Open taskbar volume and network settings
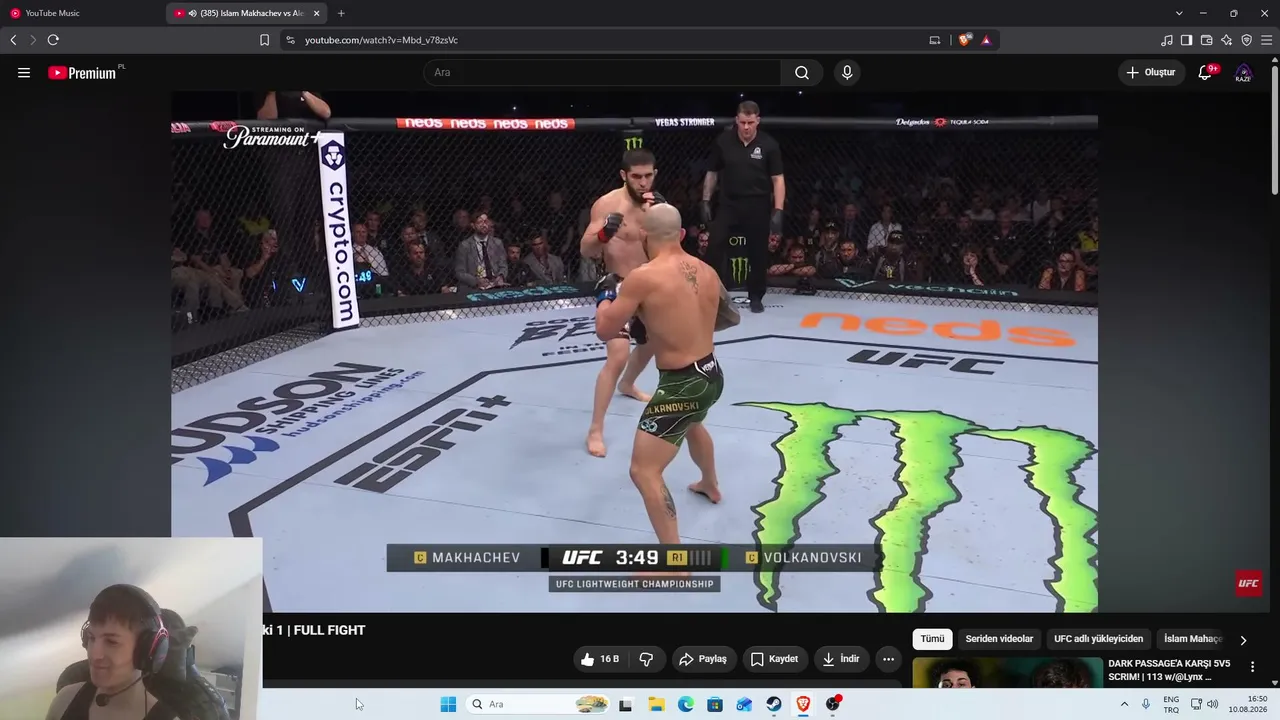1280x720 pixels. pos(1204,704)
